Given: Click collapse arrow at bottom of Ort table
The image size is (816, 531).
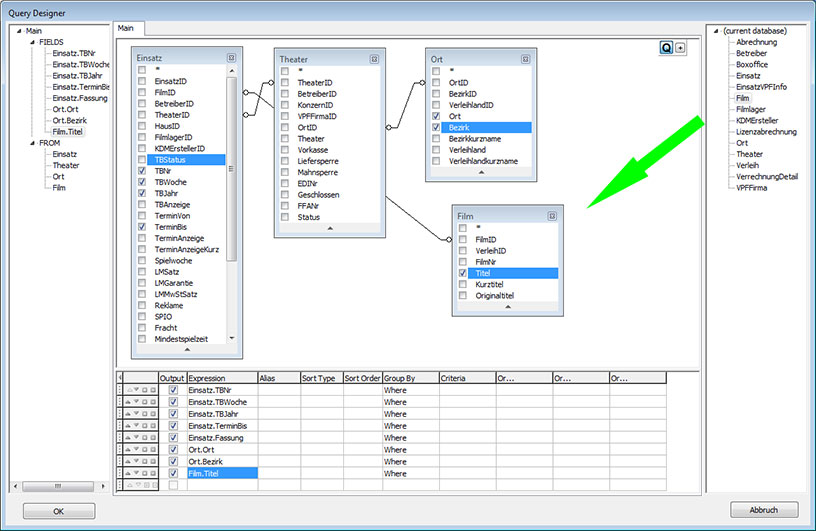Looking at the screenshot, I should tap(482, 173).
